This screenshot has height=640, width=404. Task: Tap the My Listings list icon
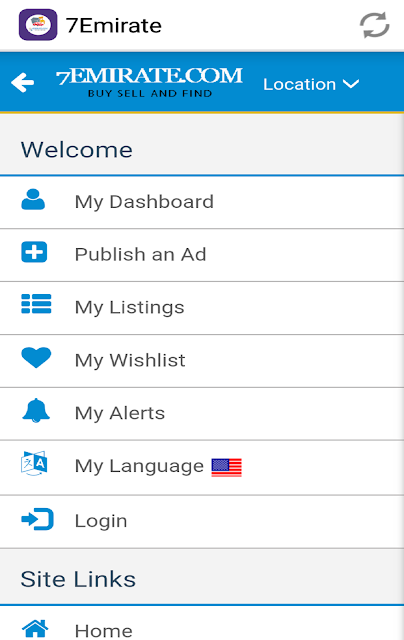tap(36, 304)
